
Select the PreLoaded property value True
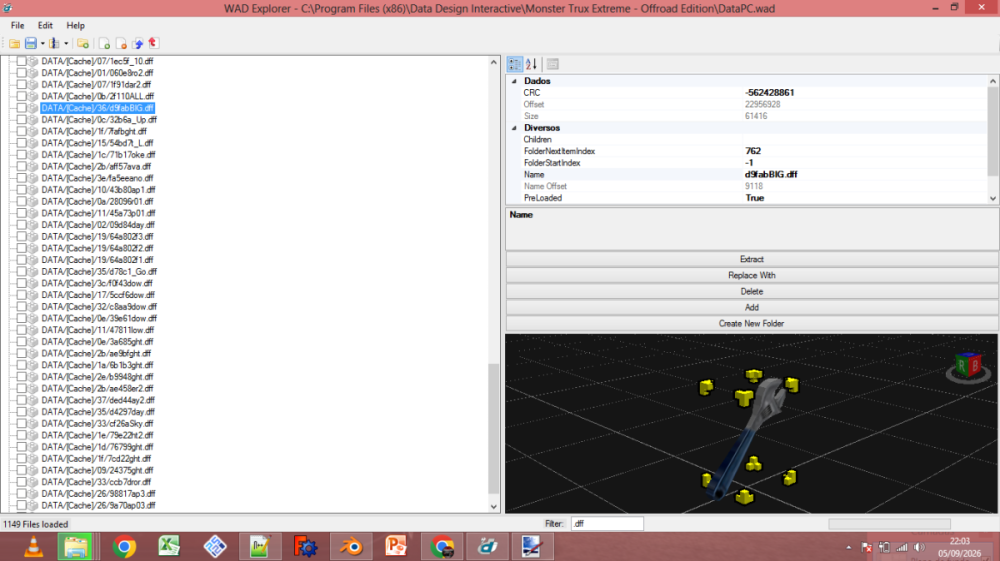pos(754,198)
